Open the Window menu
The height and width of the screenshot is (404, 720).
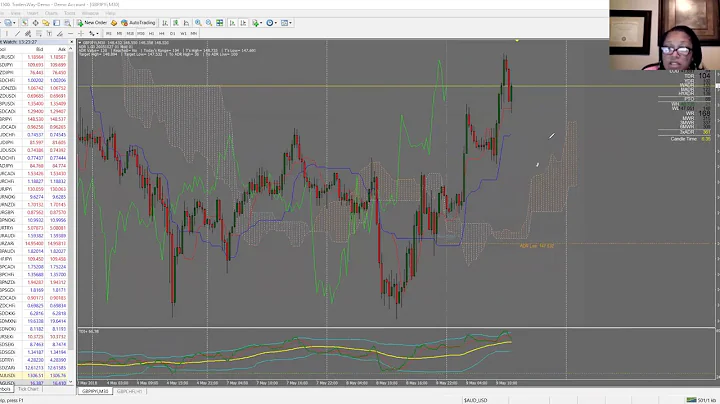[x=90, y=13]
